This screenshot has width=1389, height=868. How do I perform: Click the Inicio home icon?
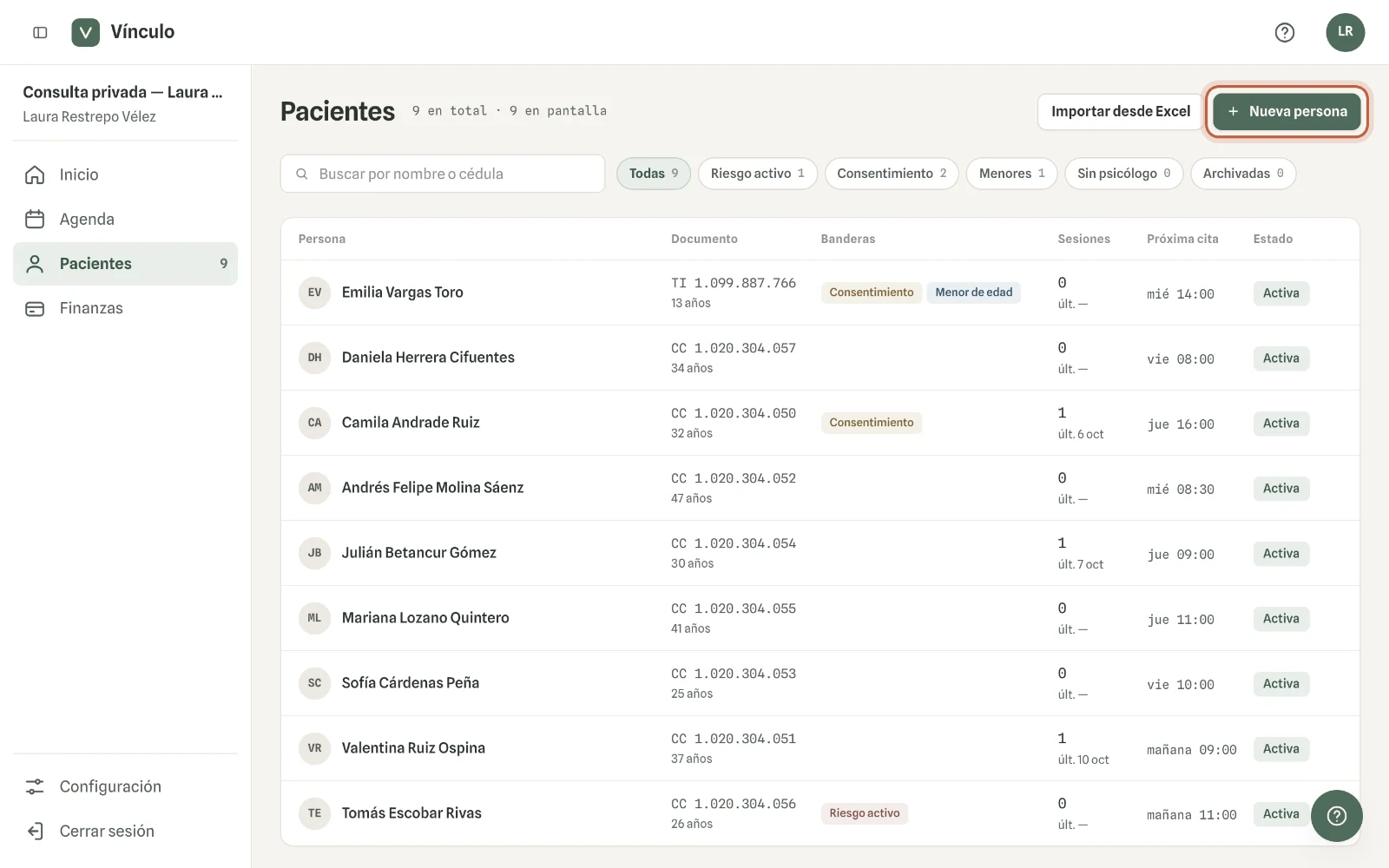click(x=35, y=174)
